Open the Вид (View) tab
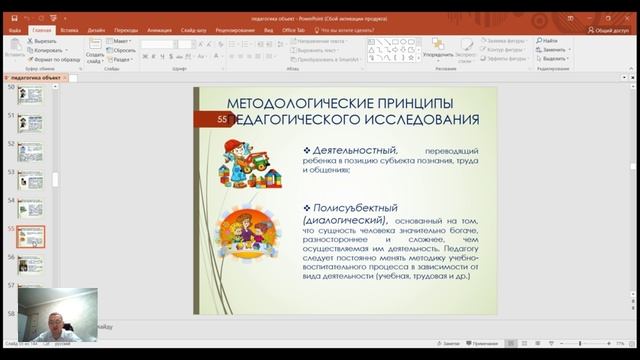Viewport: 640px width, 360px height. [269, 30]
